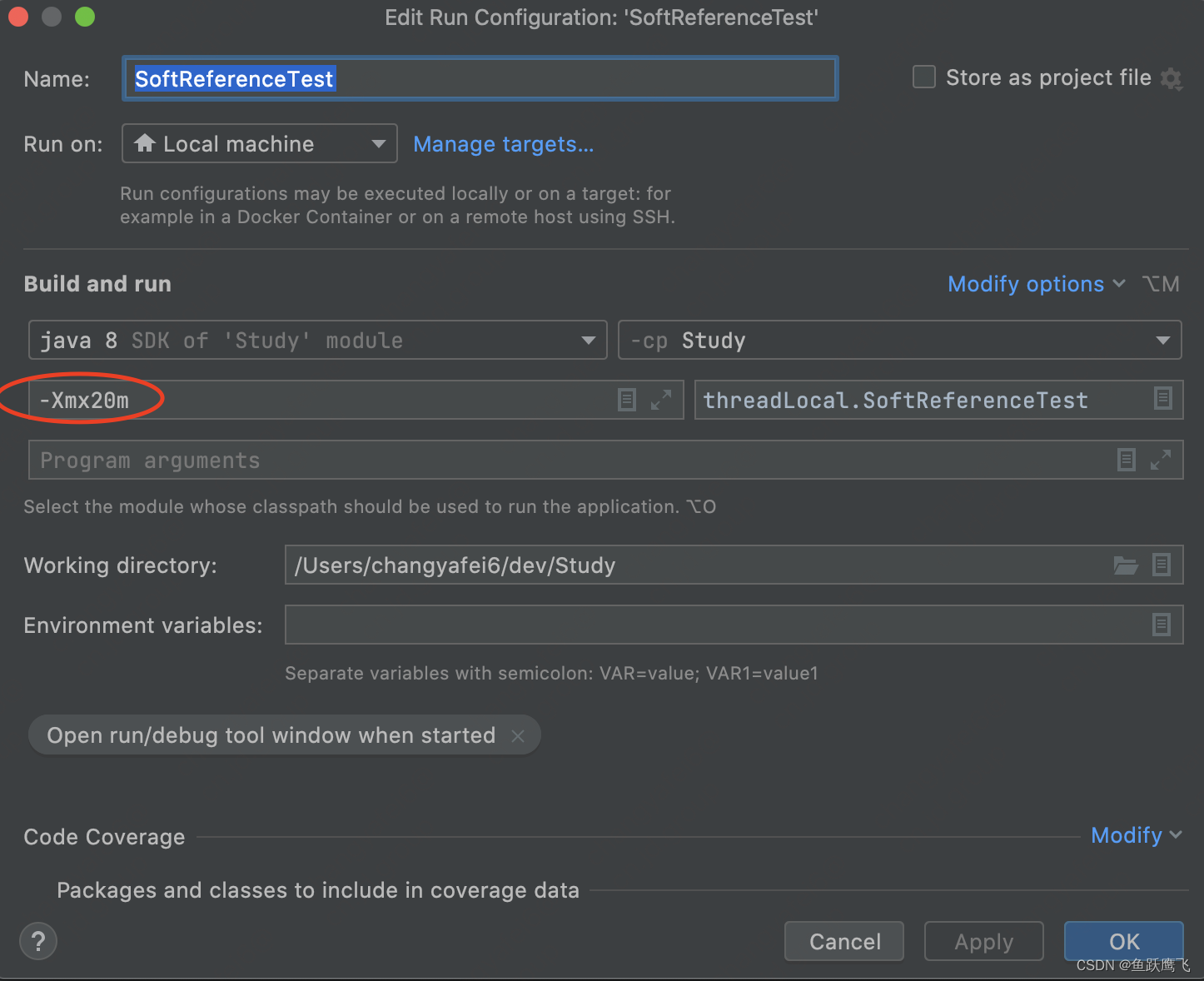
Task: Open the Run on dropdown
Action: click(379, 143)
